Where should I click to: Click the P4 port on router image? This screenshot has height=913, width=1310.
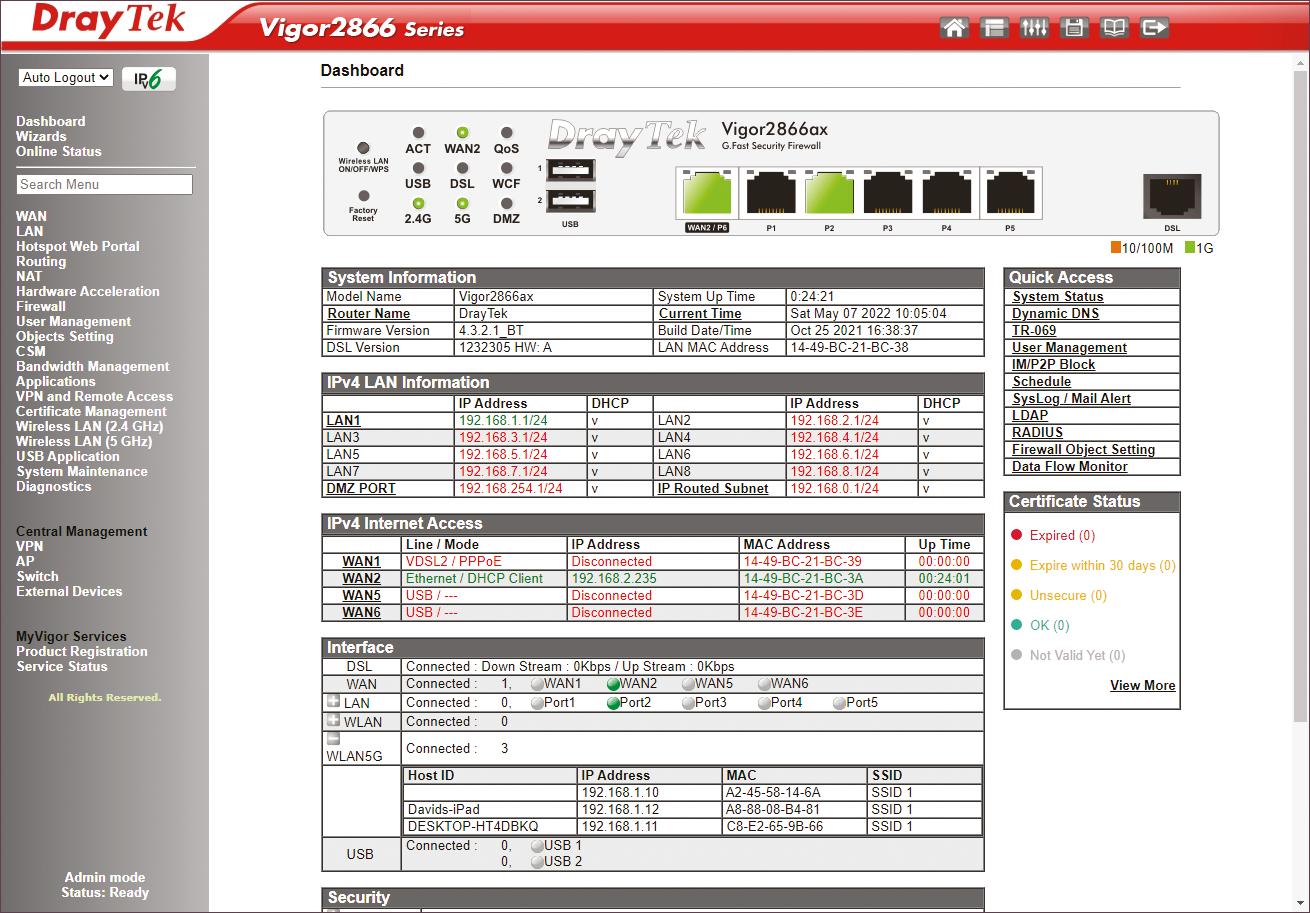(946, 193)
